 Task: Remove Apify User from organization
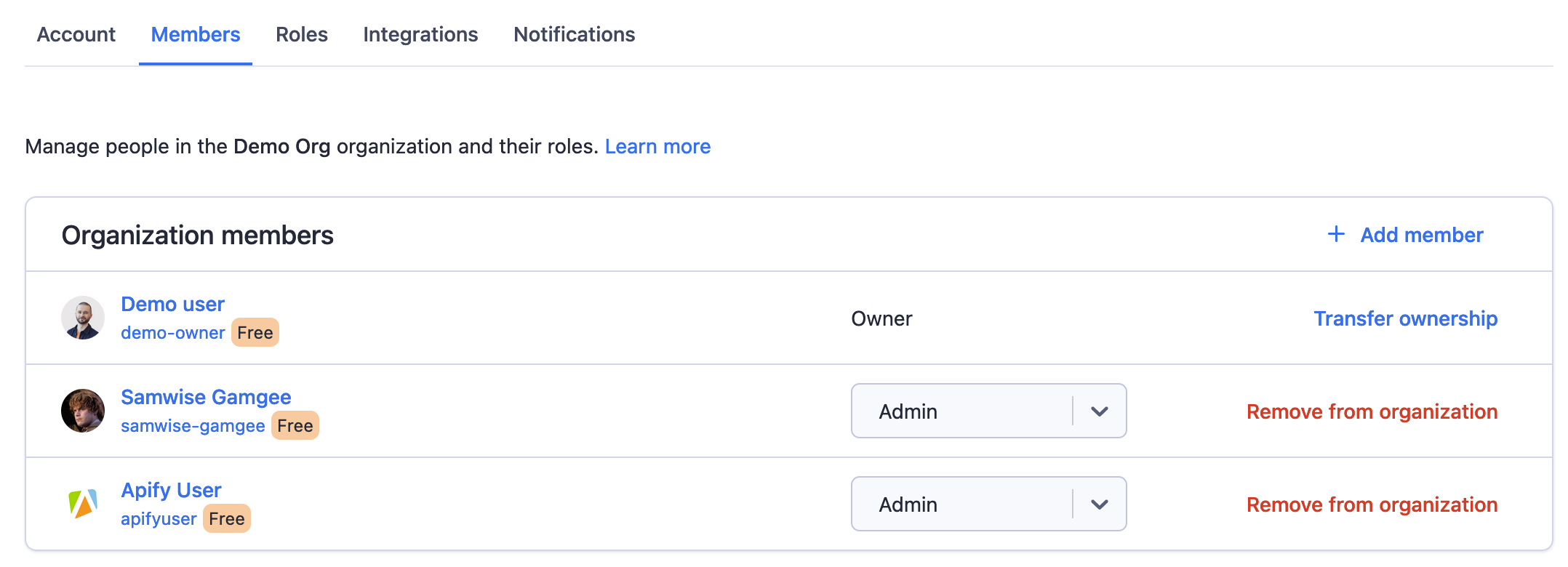pyautogui.click(x=1372, y=504)
